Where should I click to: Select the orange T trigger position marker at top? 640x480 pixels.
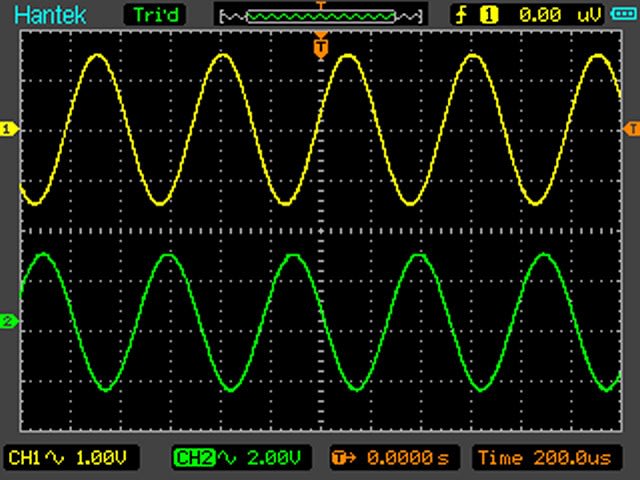[321, 48]
